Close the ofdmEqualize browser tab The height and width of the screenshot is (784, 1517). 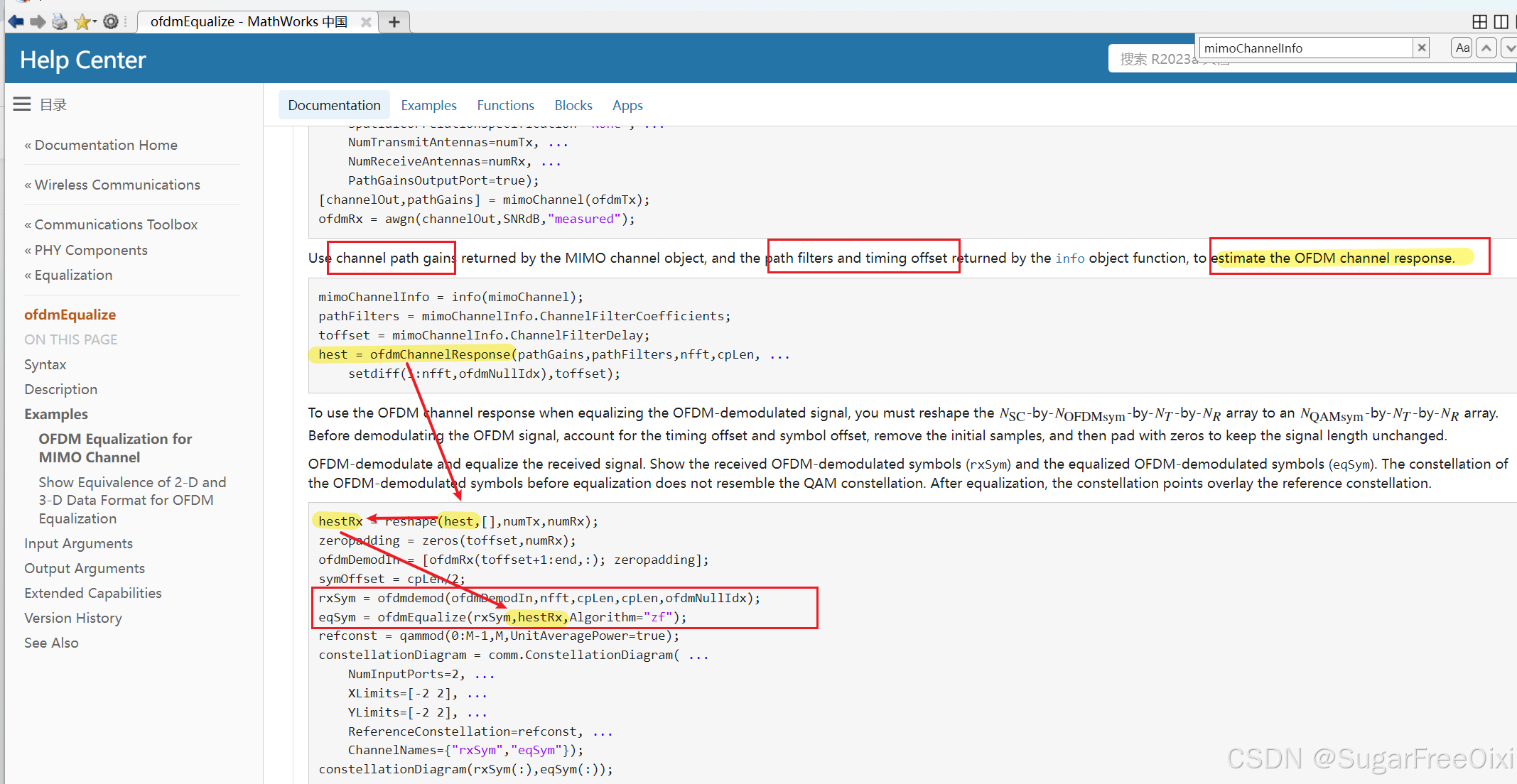(x=366, y=22)
